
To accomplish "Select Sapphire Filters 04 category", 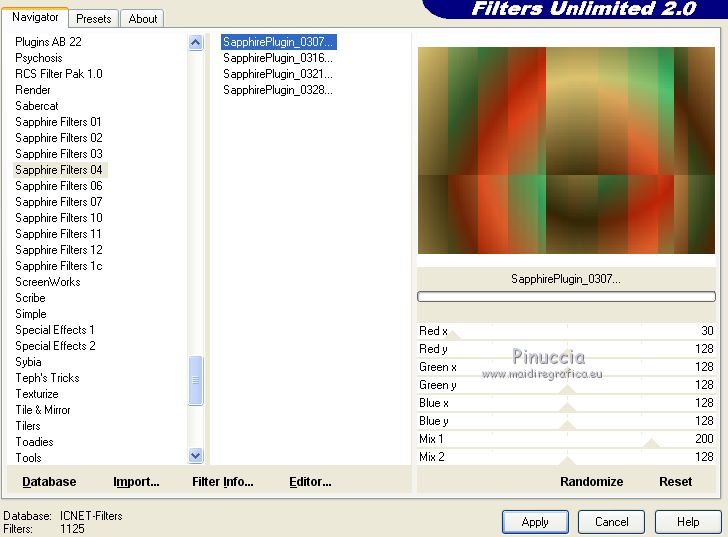I will (x=59, y=170).
